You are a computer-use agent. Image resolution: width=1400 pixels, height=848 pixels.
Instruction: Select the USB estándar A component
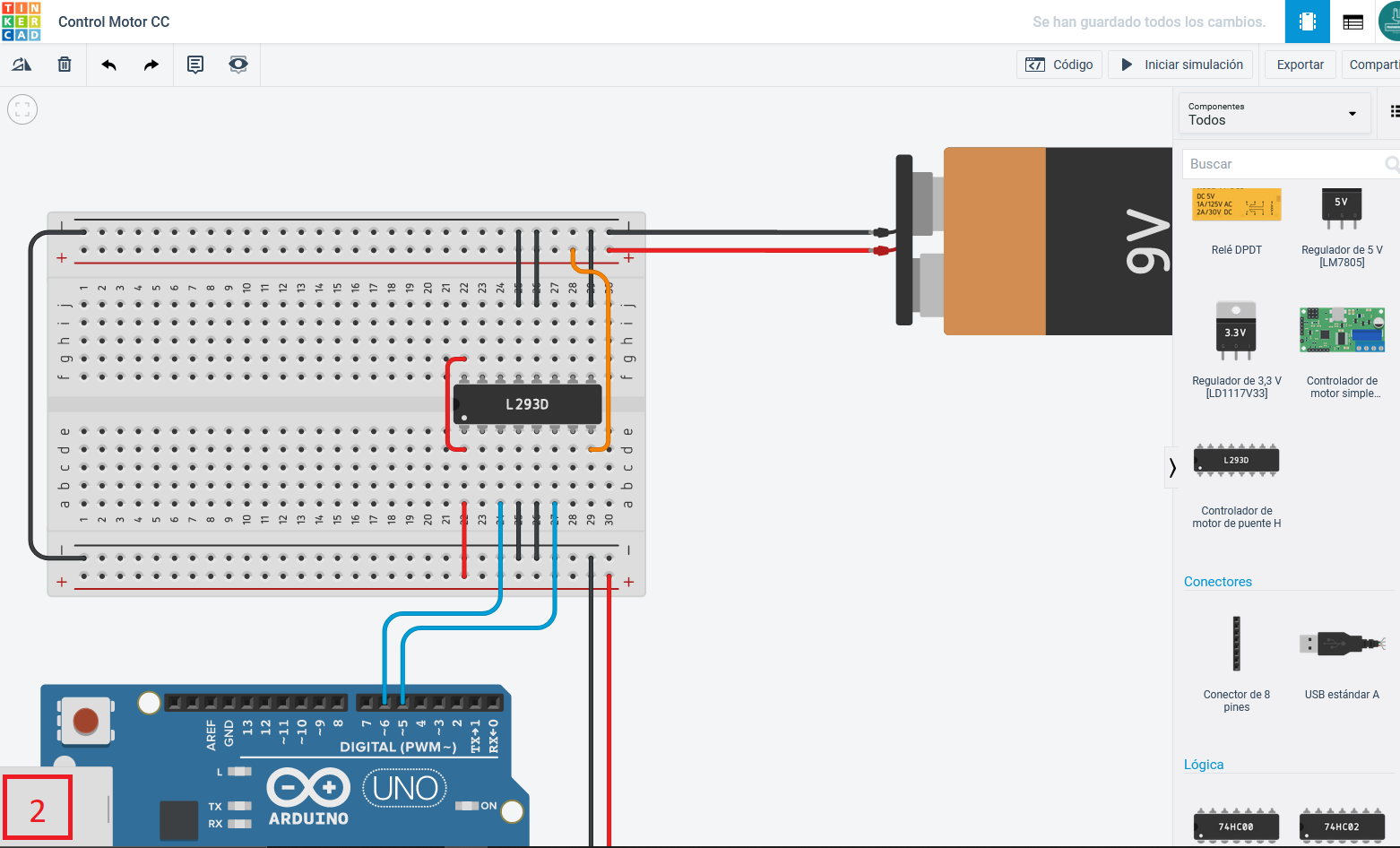(1342, 665)
